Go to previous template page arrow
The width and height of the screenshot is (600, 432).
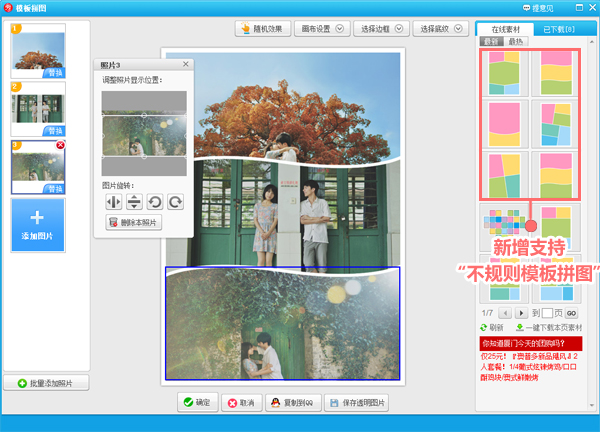(x=507, y=313)
